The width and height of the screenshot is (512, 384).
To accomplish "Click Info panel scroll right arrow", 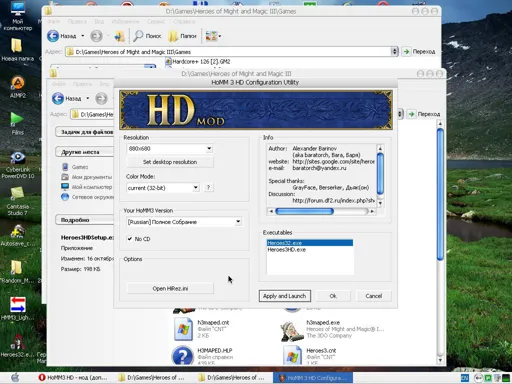I will click(x=372, y=211).
